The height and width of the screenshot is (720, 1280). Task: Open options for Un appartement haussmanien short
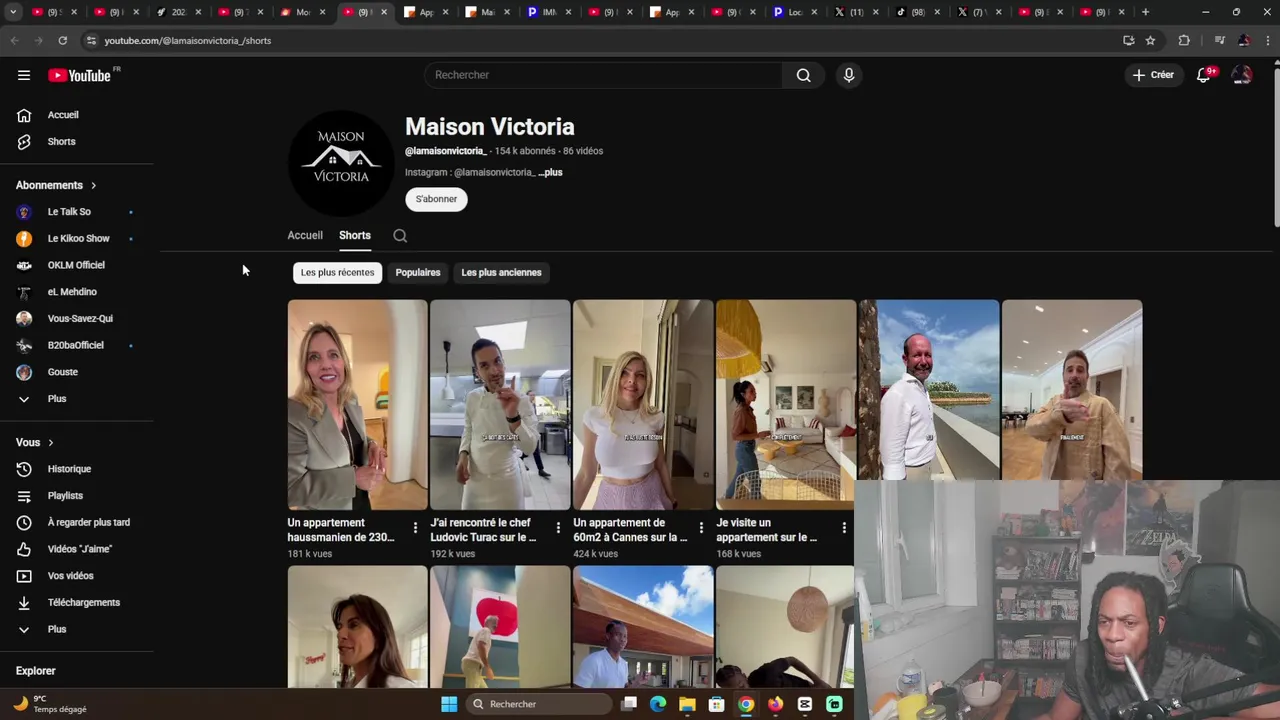pyautogui.click(x=415, y=527)
